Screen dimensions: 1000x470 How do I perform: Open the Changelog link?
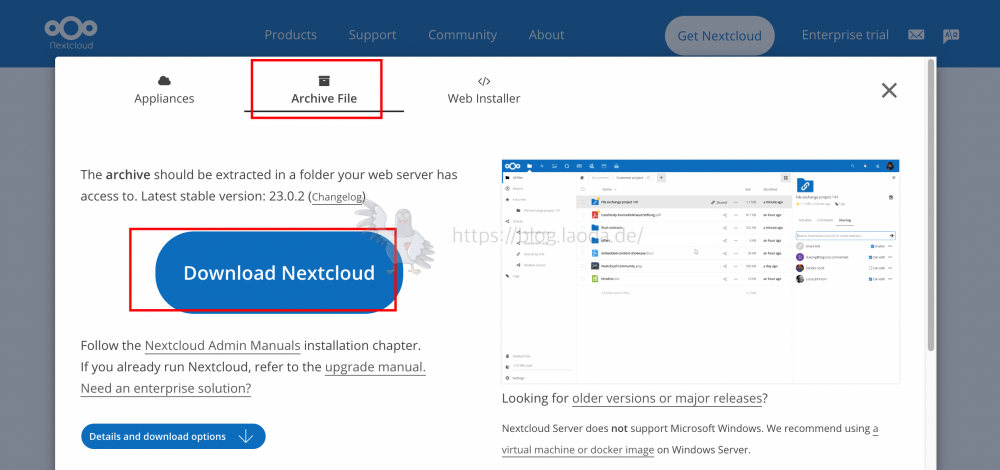point(337,197)
